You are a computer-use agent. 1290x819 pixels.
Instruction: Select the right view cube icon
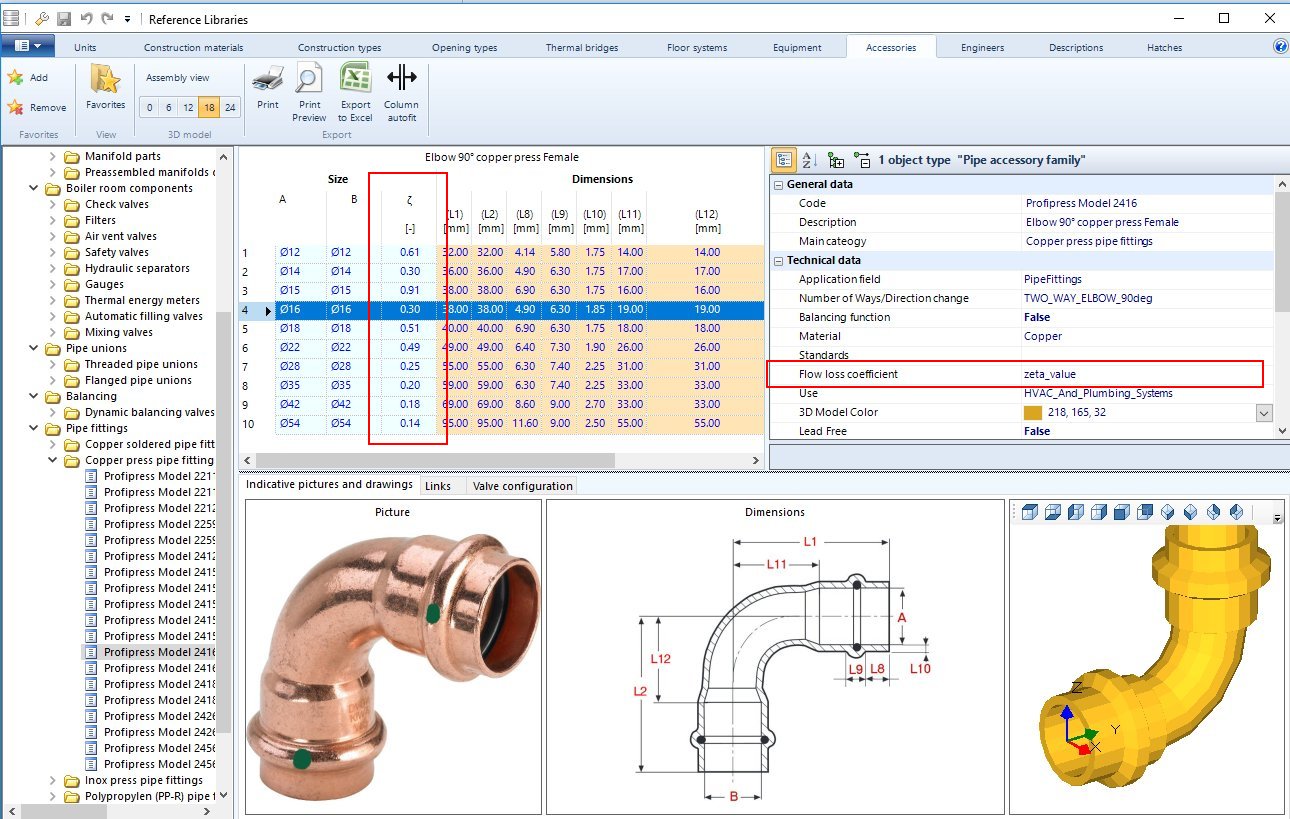[1099, 512]
